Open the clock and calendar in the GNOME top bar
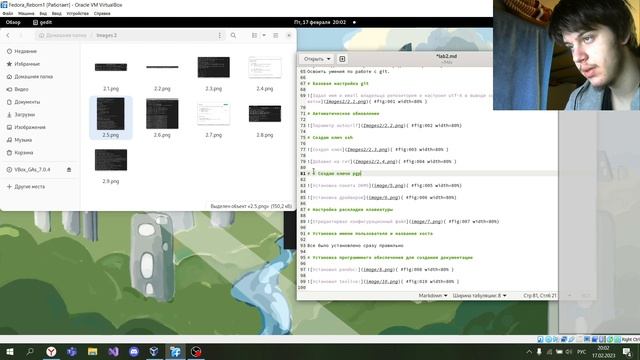This screenshot has width=640, height=360. (x=320, y=22)
